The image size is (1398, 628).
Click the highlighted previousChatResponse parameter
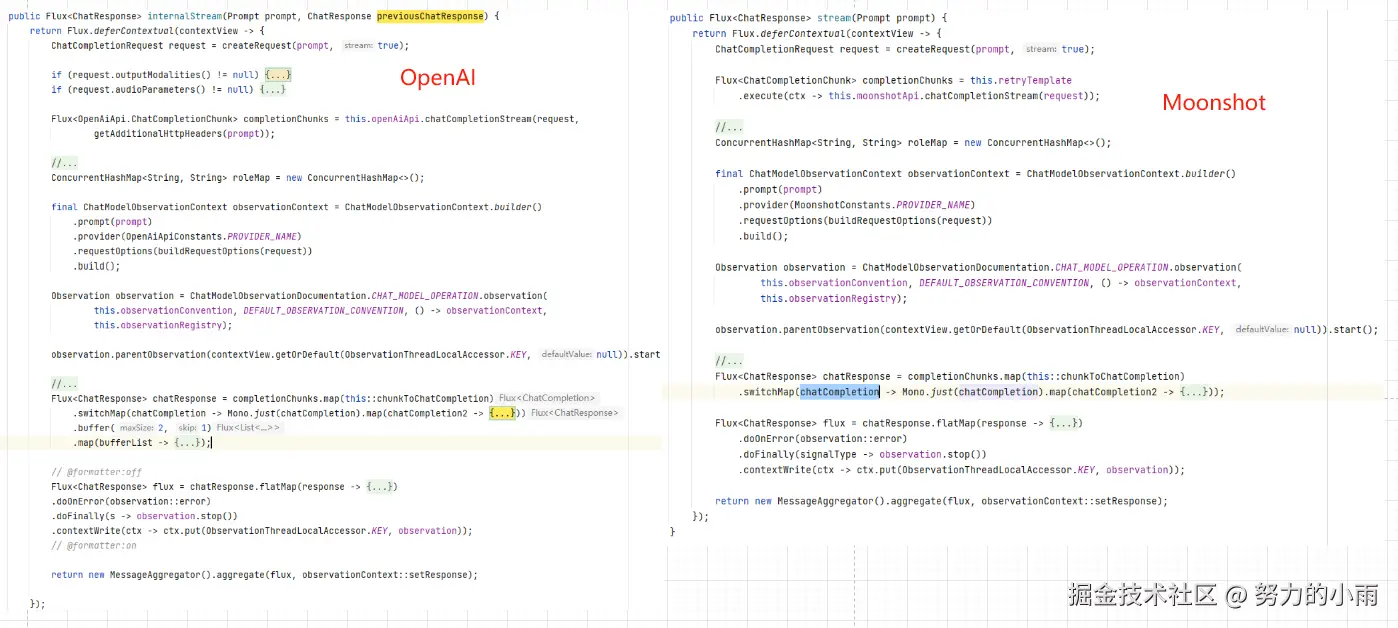click(430, 16)
